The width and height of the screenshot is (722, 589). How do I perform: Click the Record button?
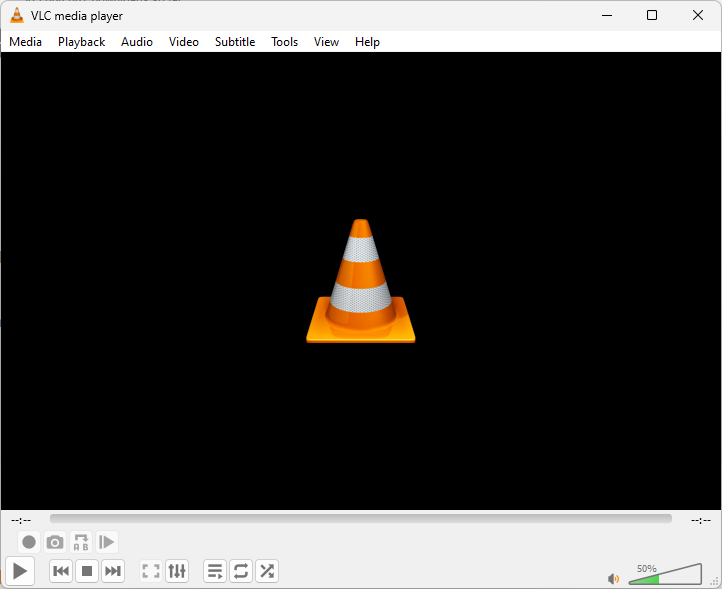click(x=29, y=542)
